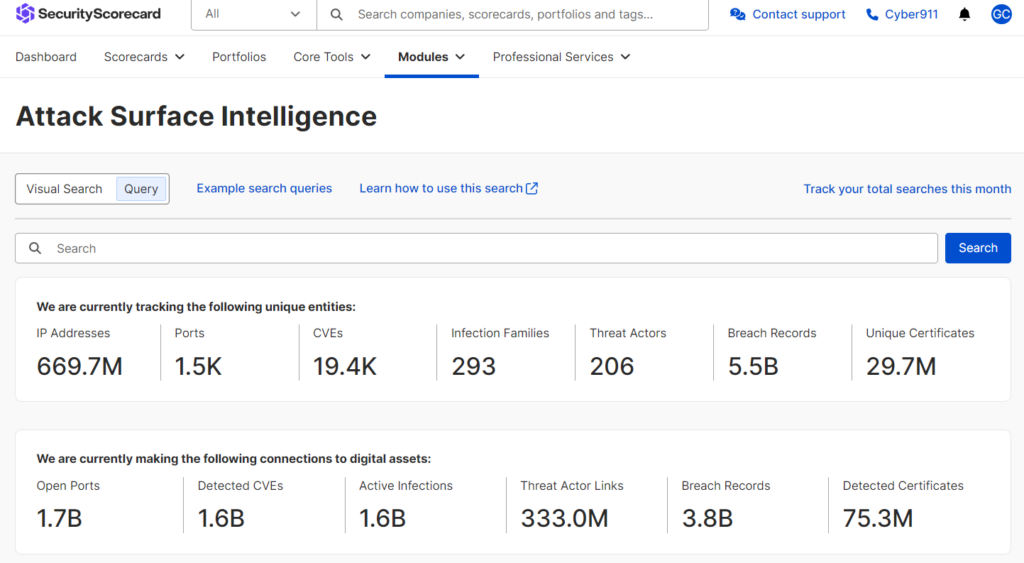Screen dimensions: 1024x563
Task: Click the connections Breach Records value 3.8B
Action: click(707, 519)
